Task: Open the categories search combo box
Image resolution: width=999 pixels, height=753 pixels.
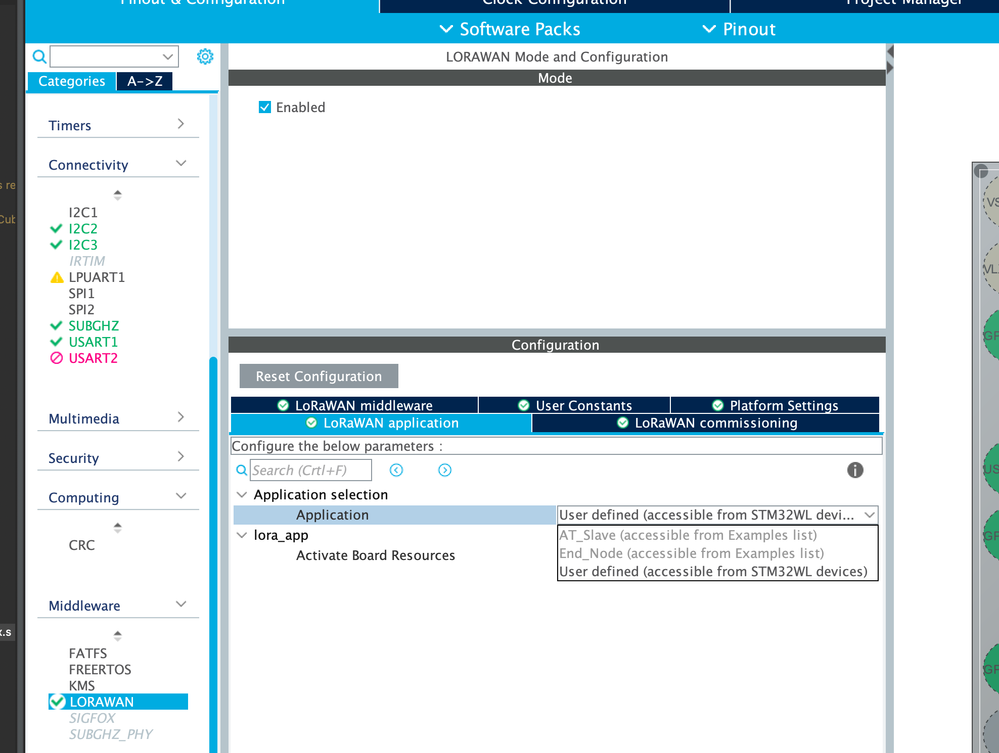Action: [114, 57]
